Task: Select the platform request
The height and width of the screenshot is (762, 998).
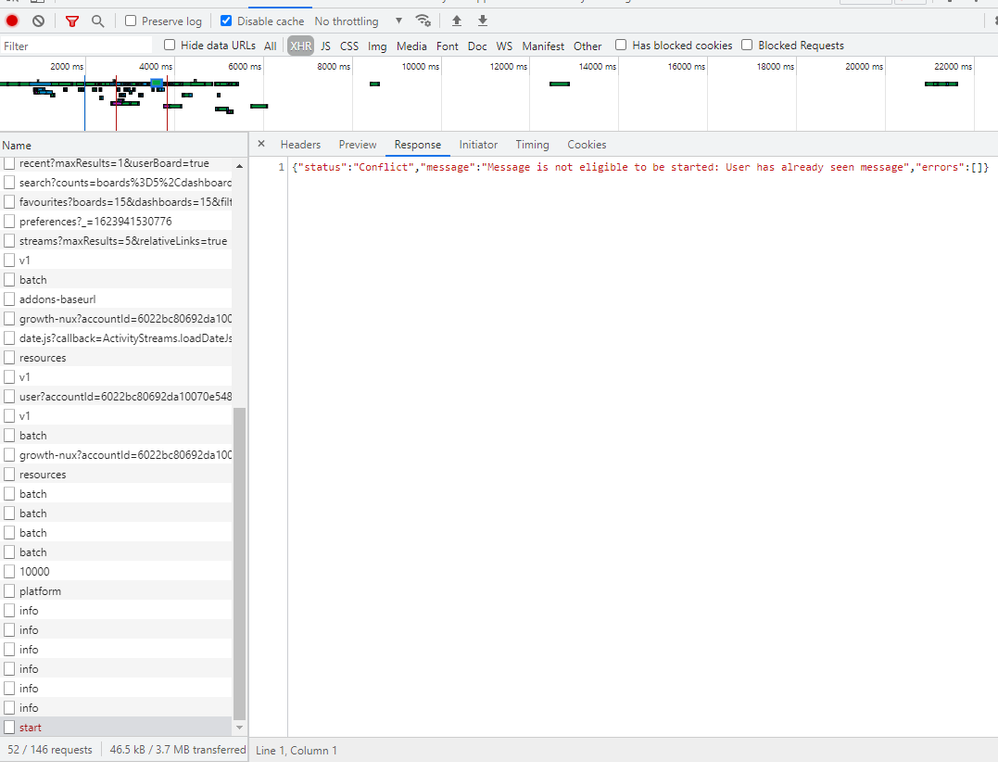Action: 116,591
